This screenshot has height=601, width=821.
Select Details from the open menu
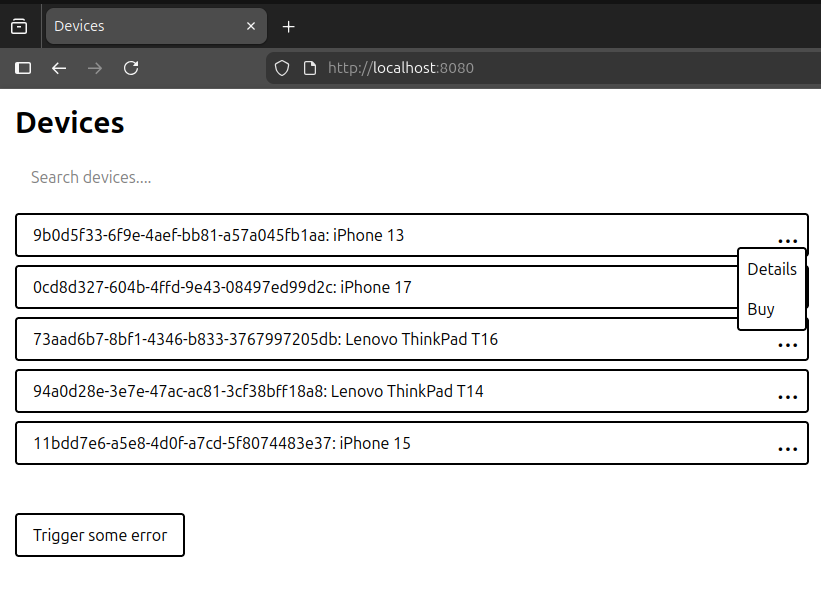[x=771, y=269]
